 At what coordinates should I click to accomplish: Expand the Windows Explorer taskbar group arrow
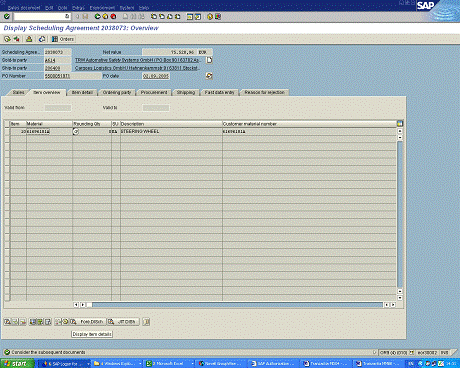tap(140, 364)
